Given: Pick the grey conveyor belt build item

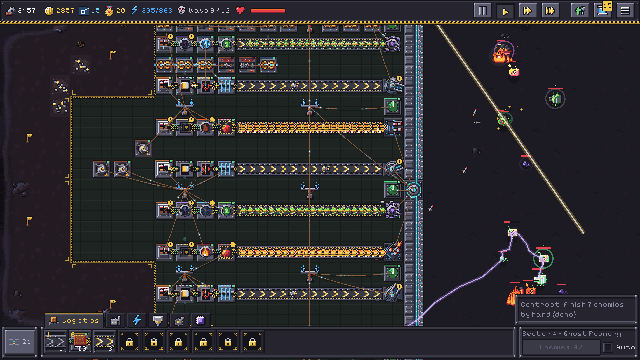Looking at the screenshot, I should coord(56,342).
